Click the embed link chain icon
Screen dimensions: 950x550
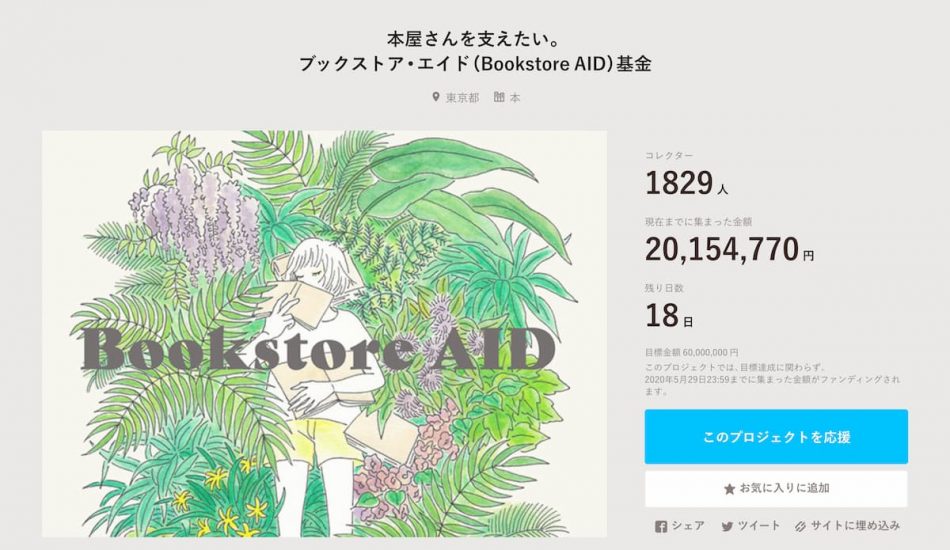[x=800, y=526]
